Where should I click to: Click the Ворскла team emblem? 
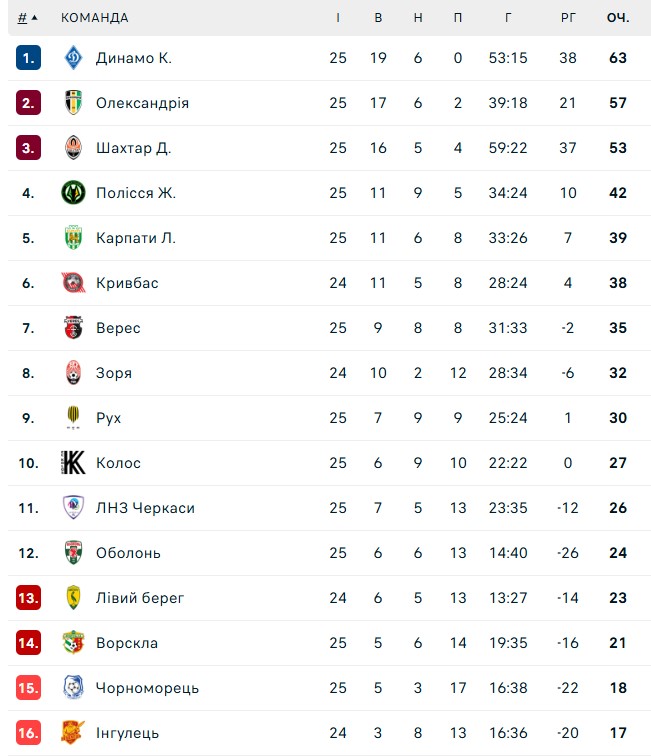pos(73,643)
